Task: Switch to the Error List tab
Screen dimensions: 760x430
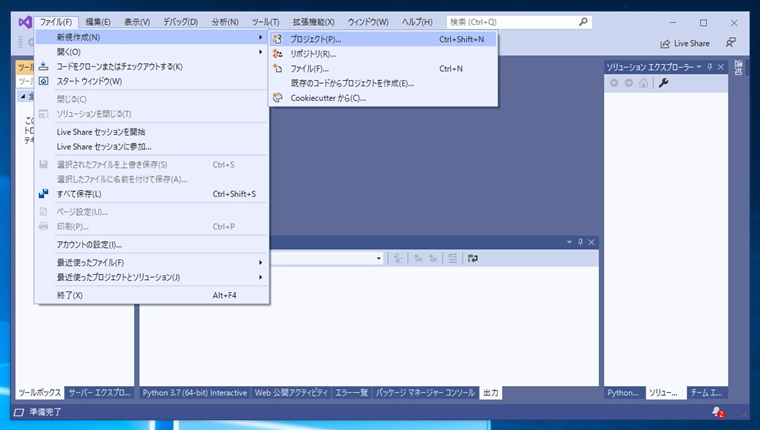Action: [x=352, y=393]
